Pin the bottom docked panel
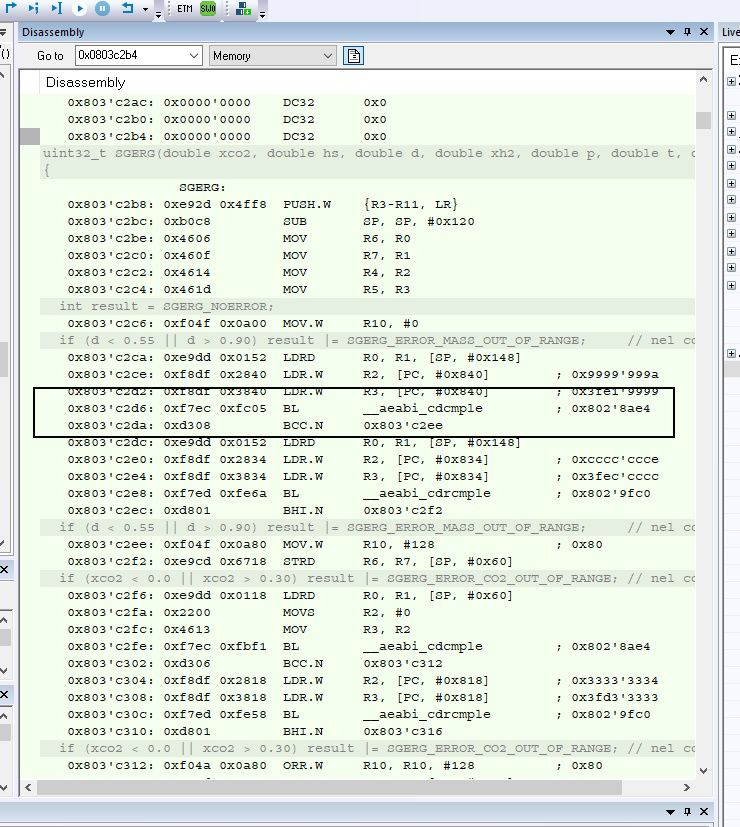Screen dimensions: 740x827 (687, 811)
